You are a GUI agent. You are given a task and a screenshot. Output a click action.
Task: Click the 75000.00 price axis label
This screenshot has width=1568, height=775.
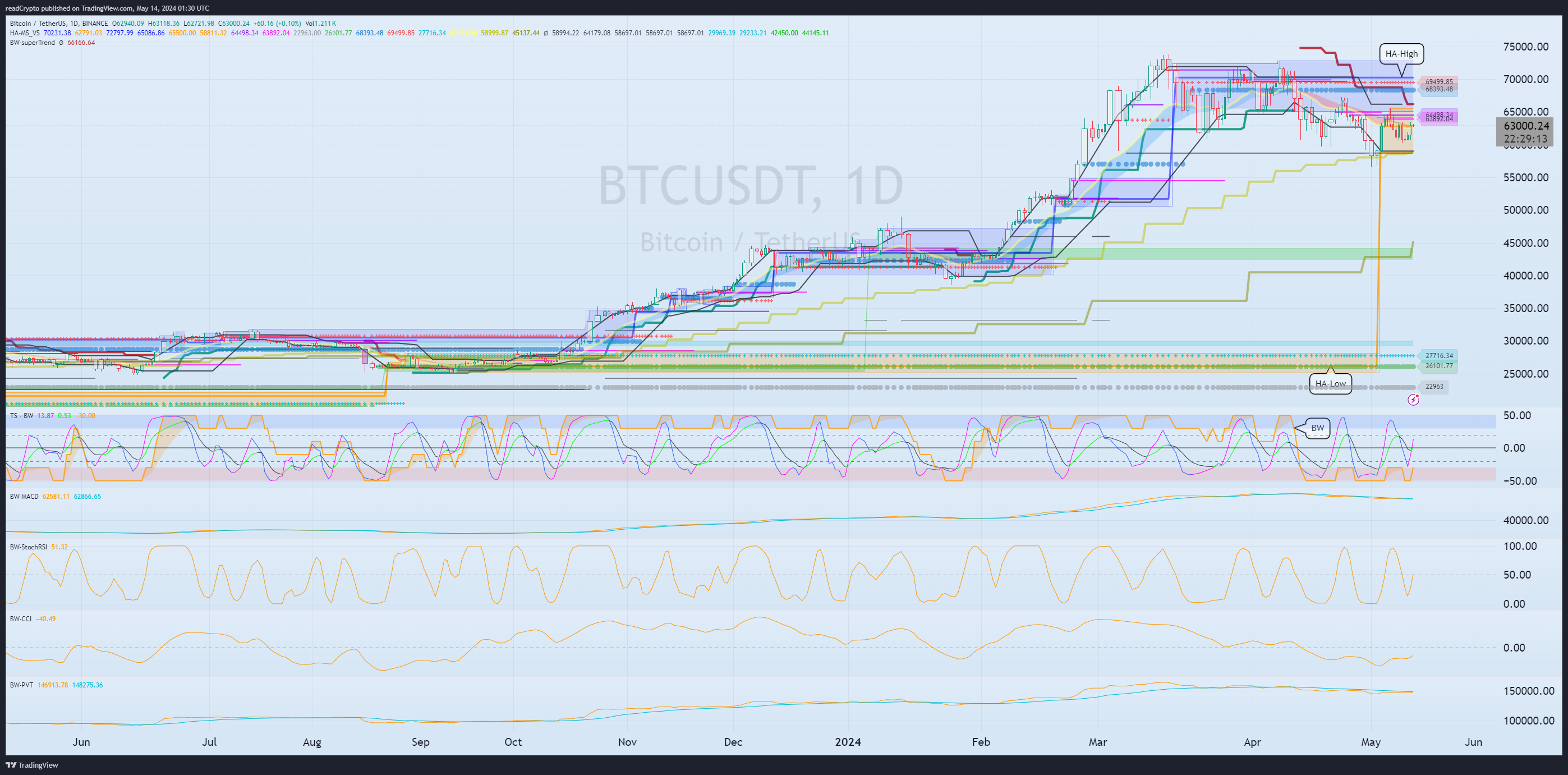[x=1526, y=47]
